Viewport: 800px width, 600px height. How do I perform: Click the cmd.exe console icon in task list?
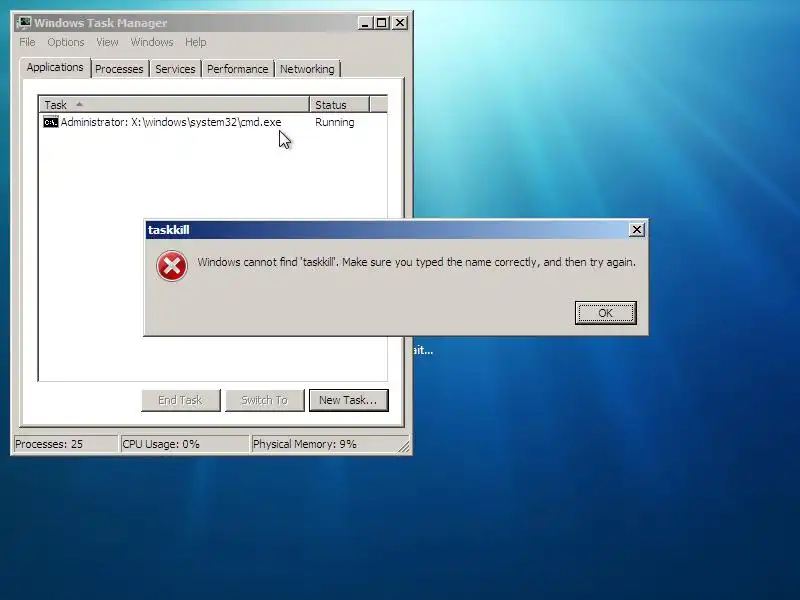[51, 122]
